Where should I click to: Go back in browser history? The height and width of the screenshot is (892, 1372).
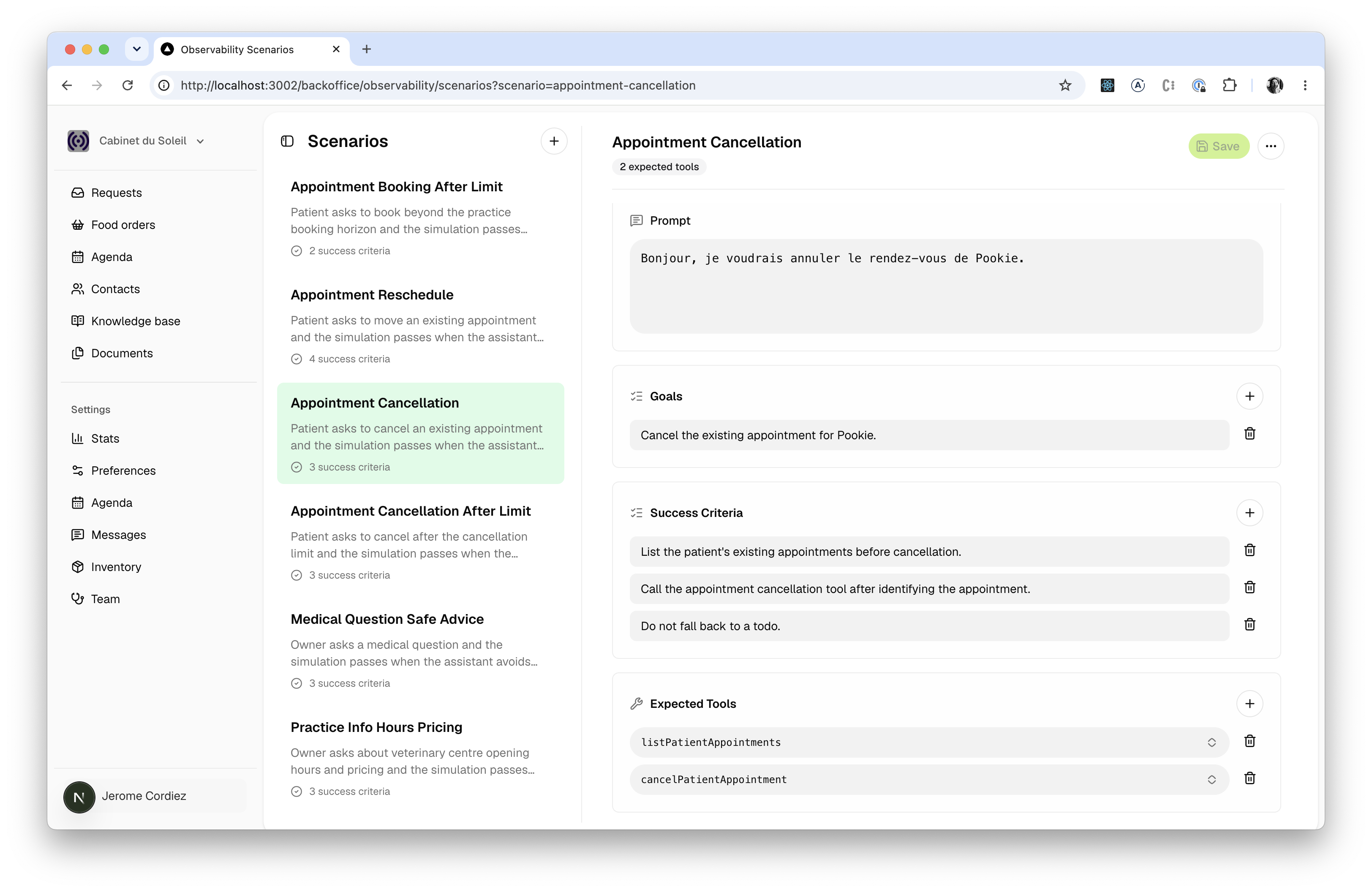[67, 85]
